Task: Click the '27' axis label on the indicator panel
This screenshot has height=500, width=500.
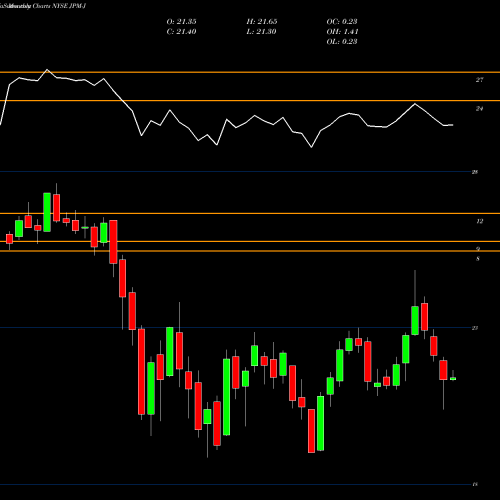Action: click(x=479, y=80)
